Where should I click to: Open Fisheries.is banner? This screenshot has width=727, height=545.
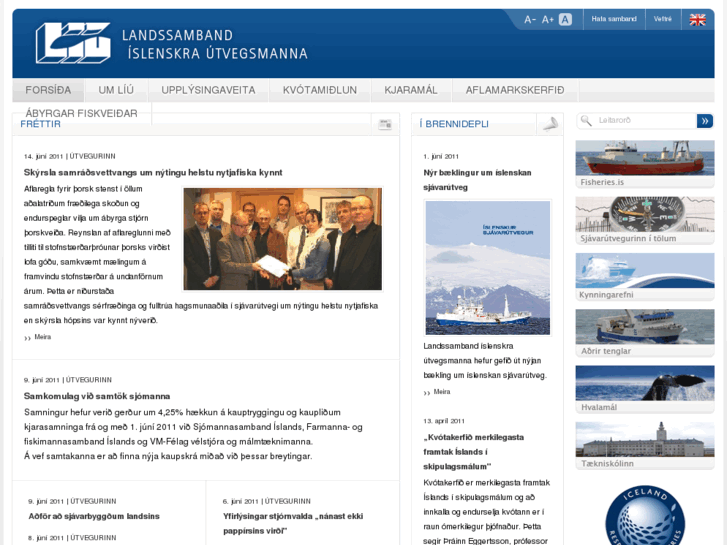[645, 164]
